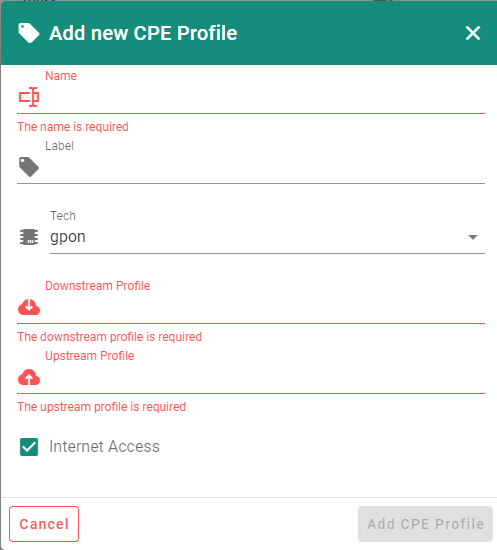Expand the Tech dropdown arrow
This screenshot has width=497, height=550.
[x=473, y=237]
